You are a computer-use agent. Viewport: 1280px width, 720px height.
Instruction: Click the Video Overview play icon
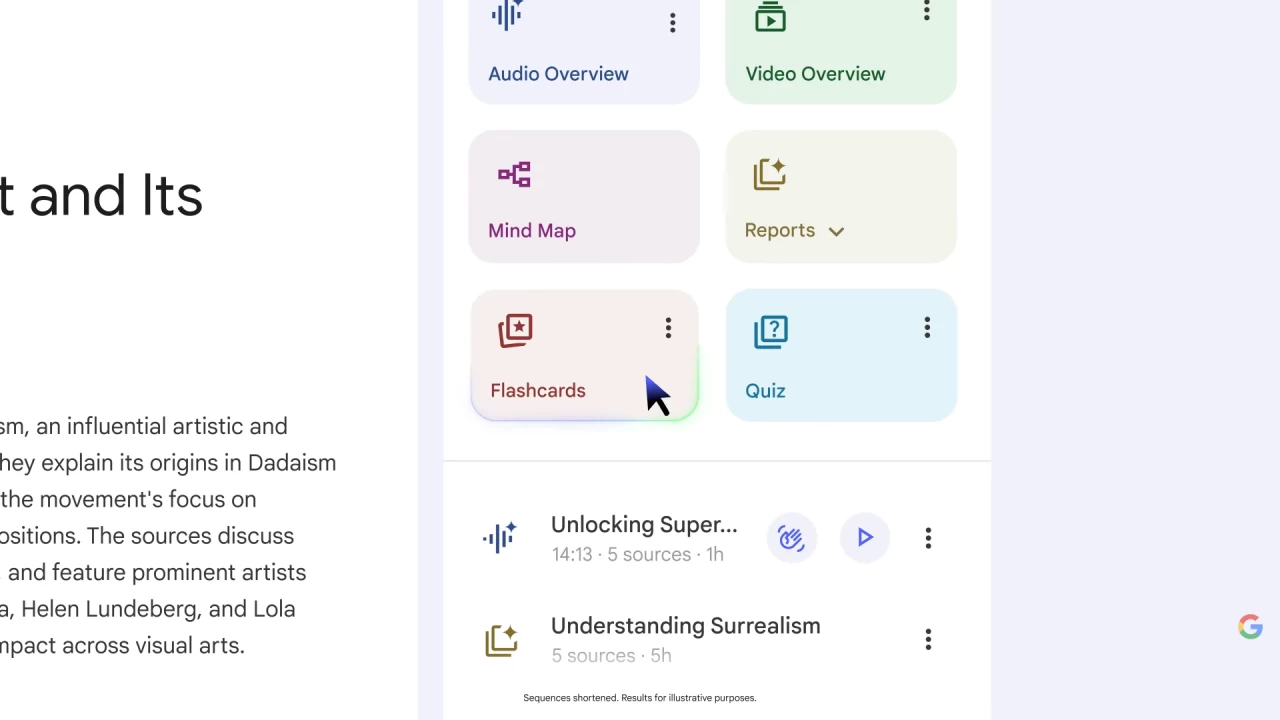(770, 17)
